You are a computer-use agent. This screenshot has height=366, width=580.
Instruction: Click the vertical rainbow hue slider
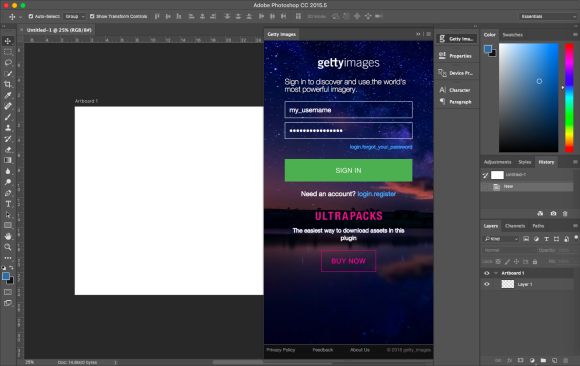pyautogui.click(x=569, y=98)
